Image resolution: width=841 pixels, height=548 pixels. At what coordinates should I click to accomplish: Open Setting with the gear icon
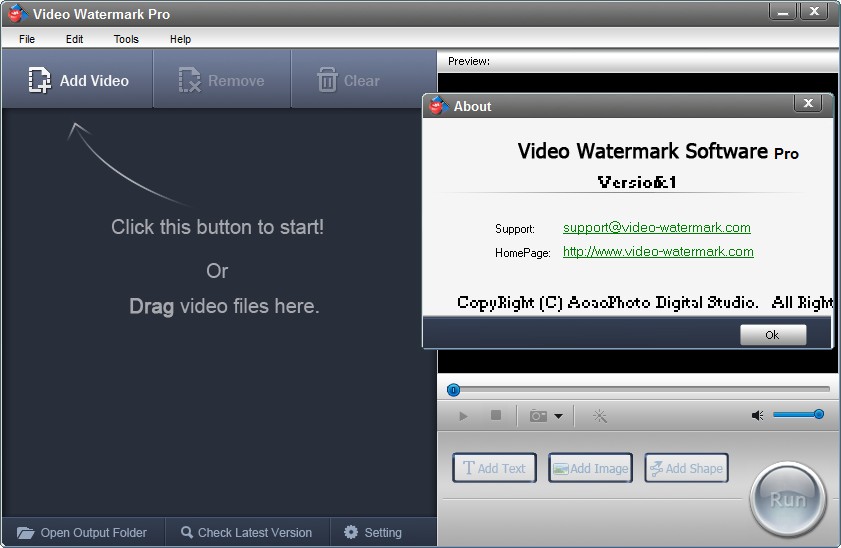[x=373, y=532]
